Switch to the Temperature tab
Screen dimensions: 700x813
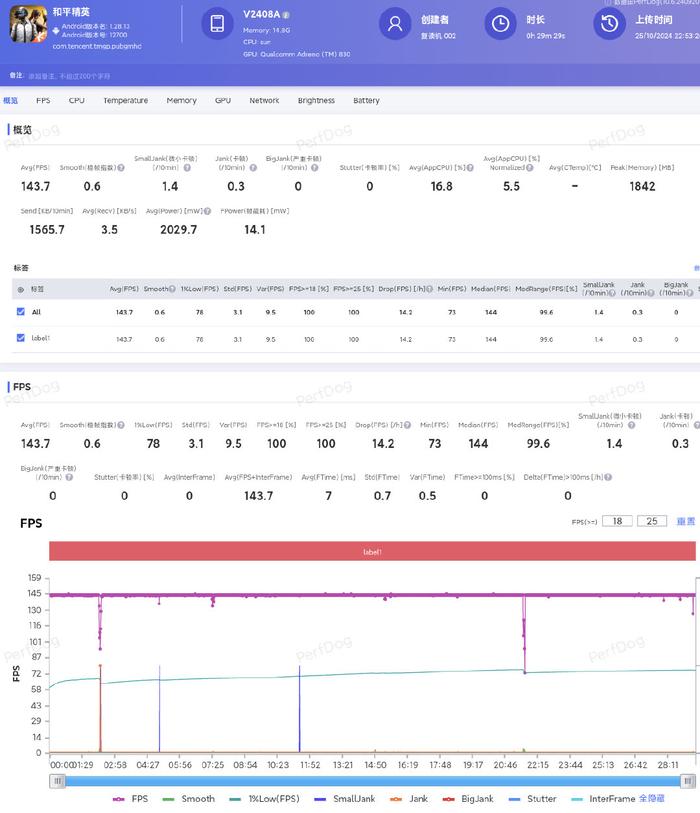coord(125,101)
